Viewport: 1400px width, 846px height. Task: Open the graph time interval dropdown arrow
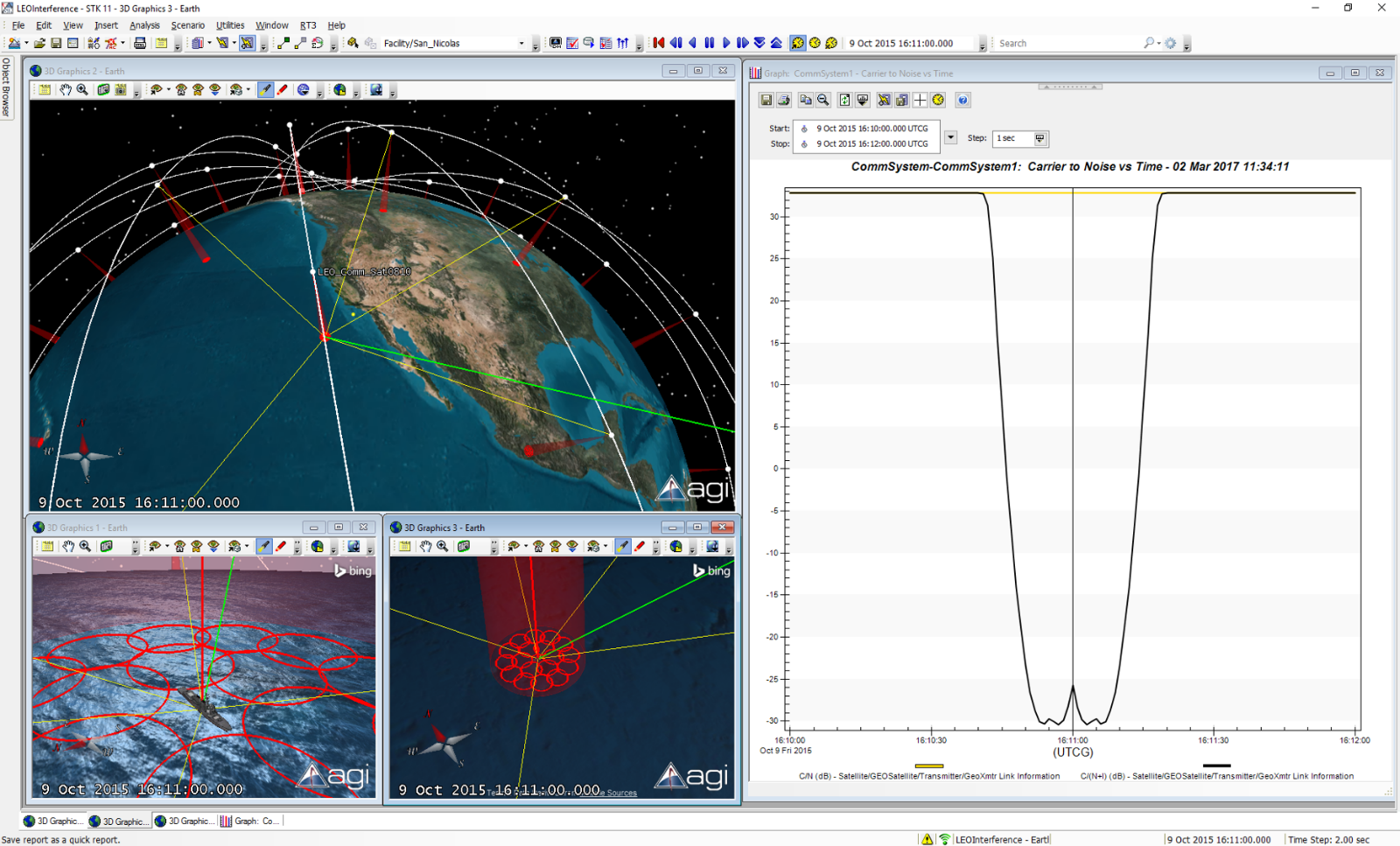[950, 137]
